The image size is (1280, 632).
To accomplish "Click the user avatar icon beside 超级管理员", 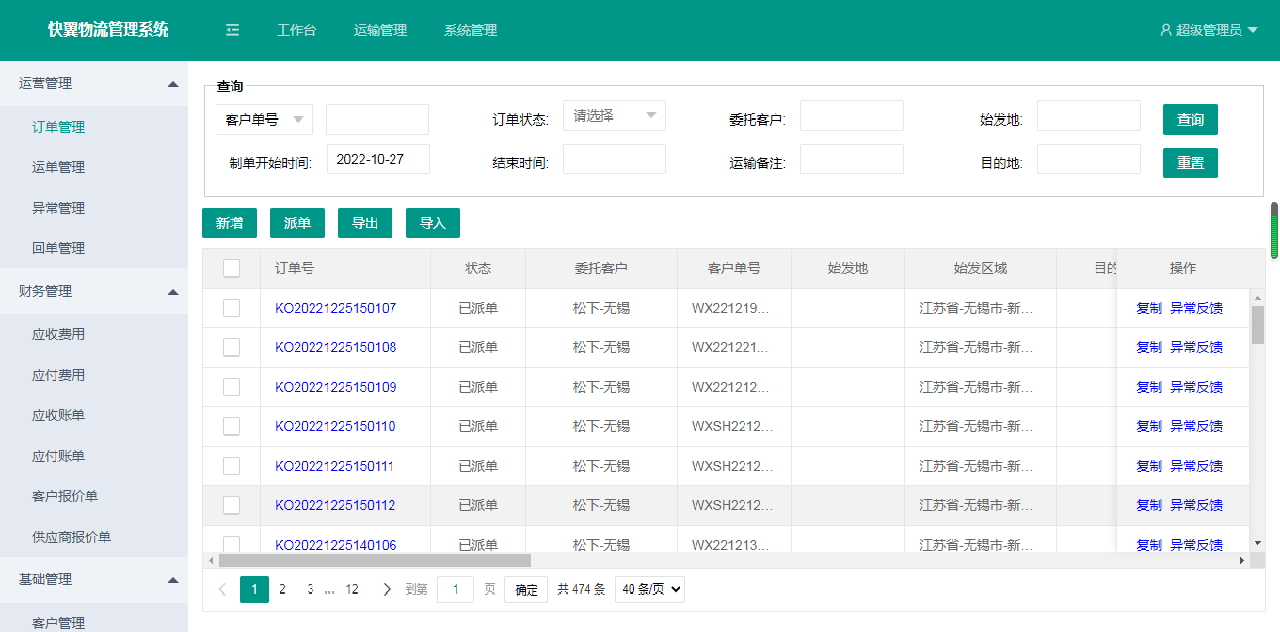I will (1165, 30).
